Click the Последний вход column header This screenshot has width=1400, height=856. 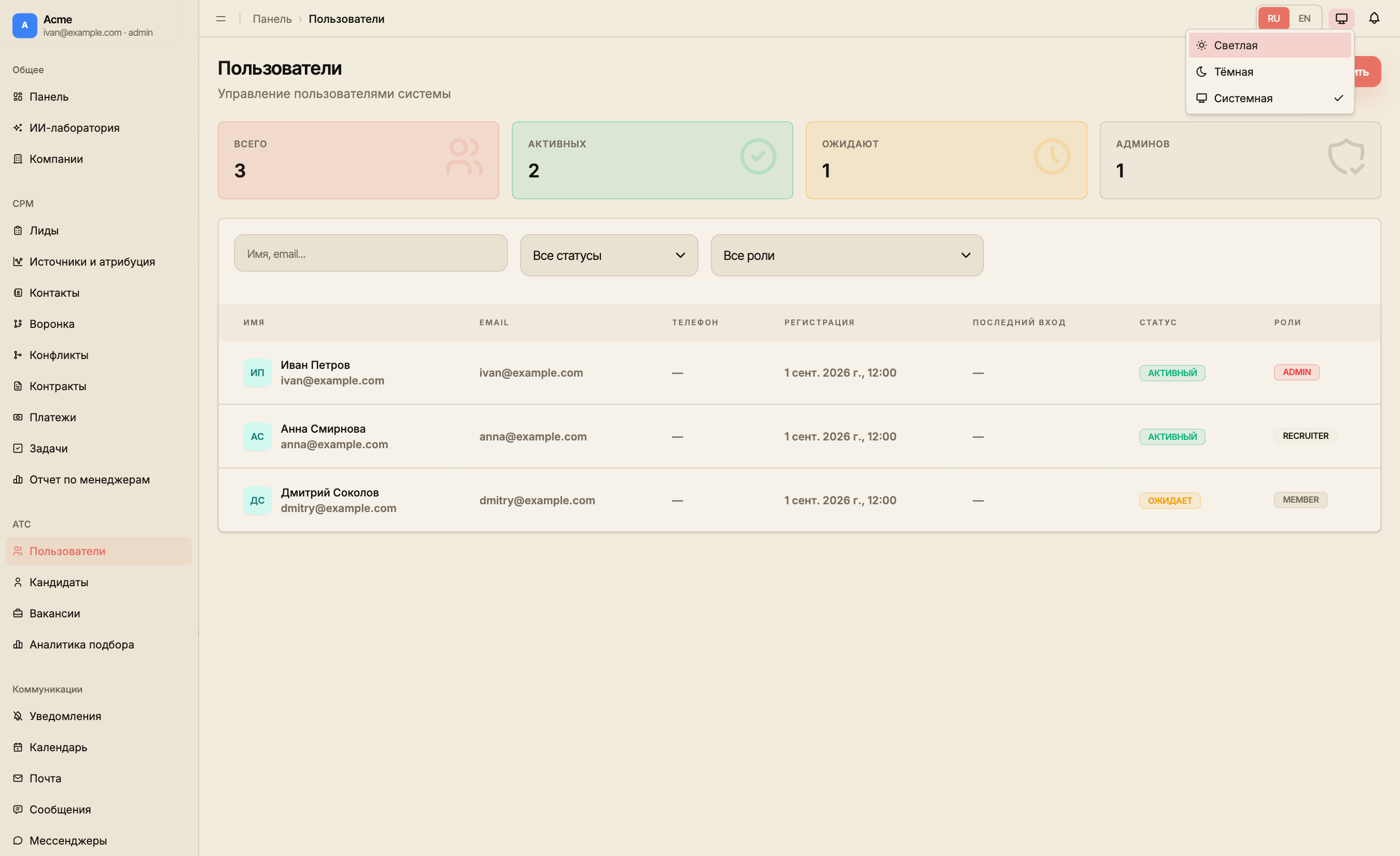[1019, 323]
